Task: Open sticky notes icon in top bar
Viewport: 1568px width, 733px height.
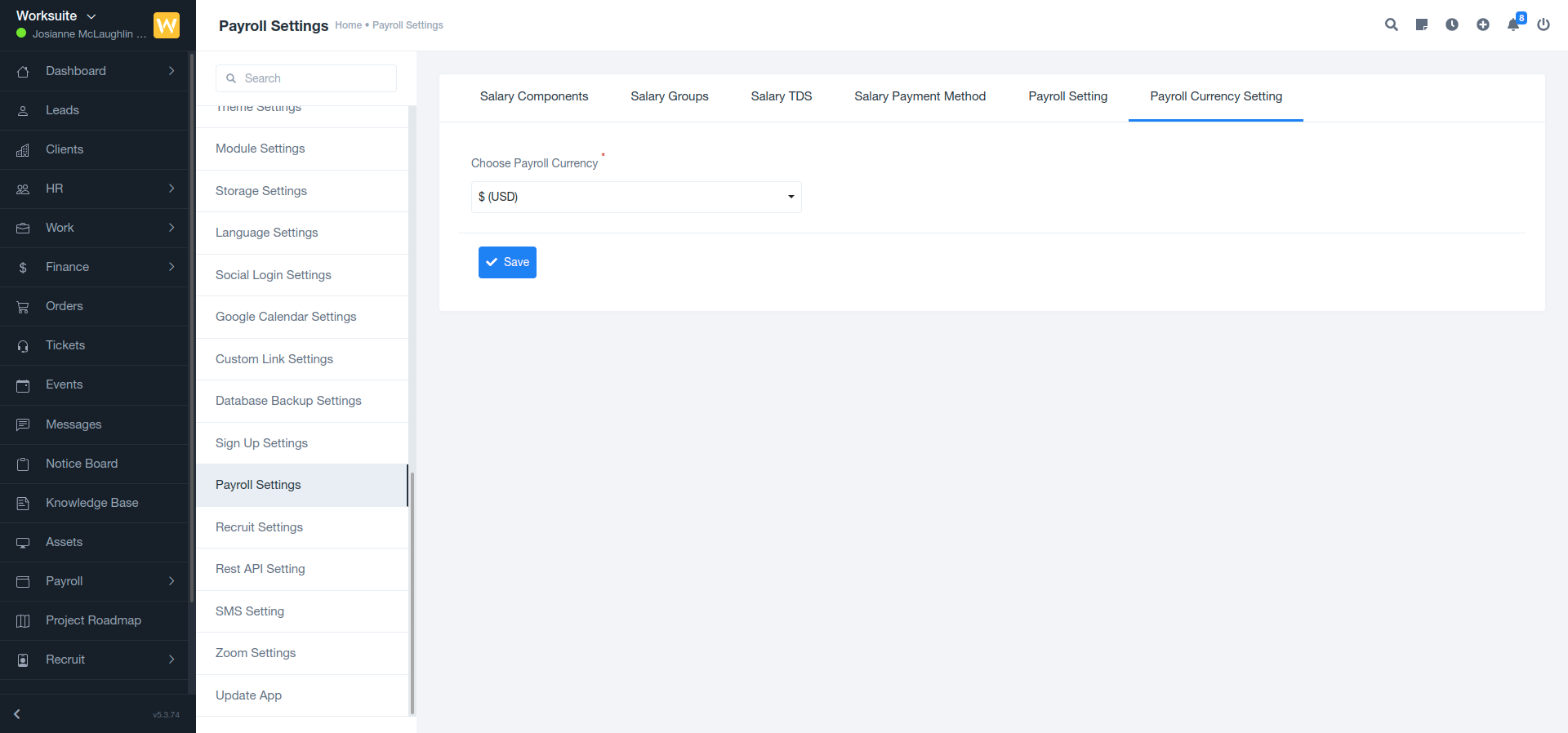Action: [x=1422, y=24]
